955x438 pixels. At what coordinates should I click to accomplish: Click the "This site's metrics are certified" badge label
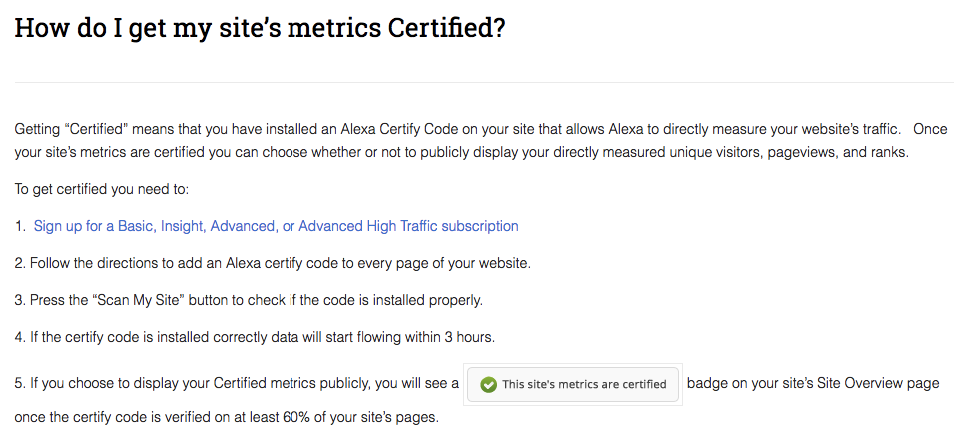tap(584, 384)
